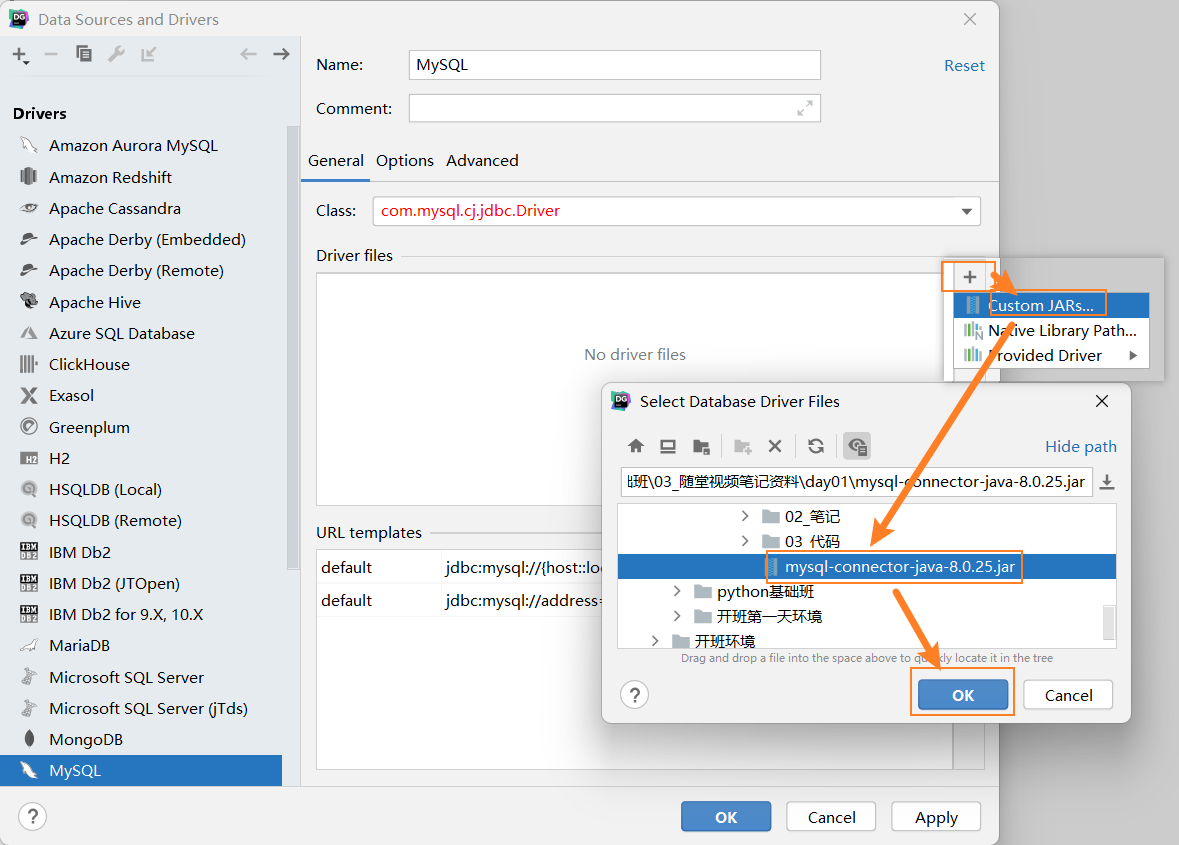Image resolution: width=1179 pixels, height=845 pixels.
Task: Expand the 开班第一天环境 folder
Action: pyautogui.click(x=677, y=616)
